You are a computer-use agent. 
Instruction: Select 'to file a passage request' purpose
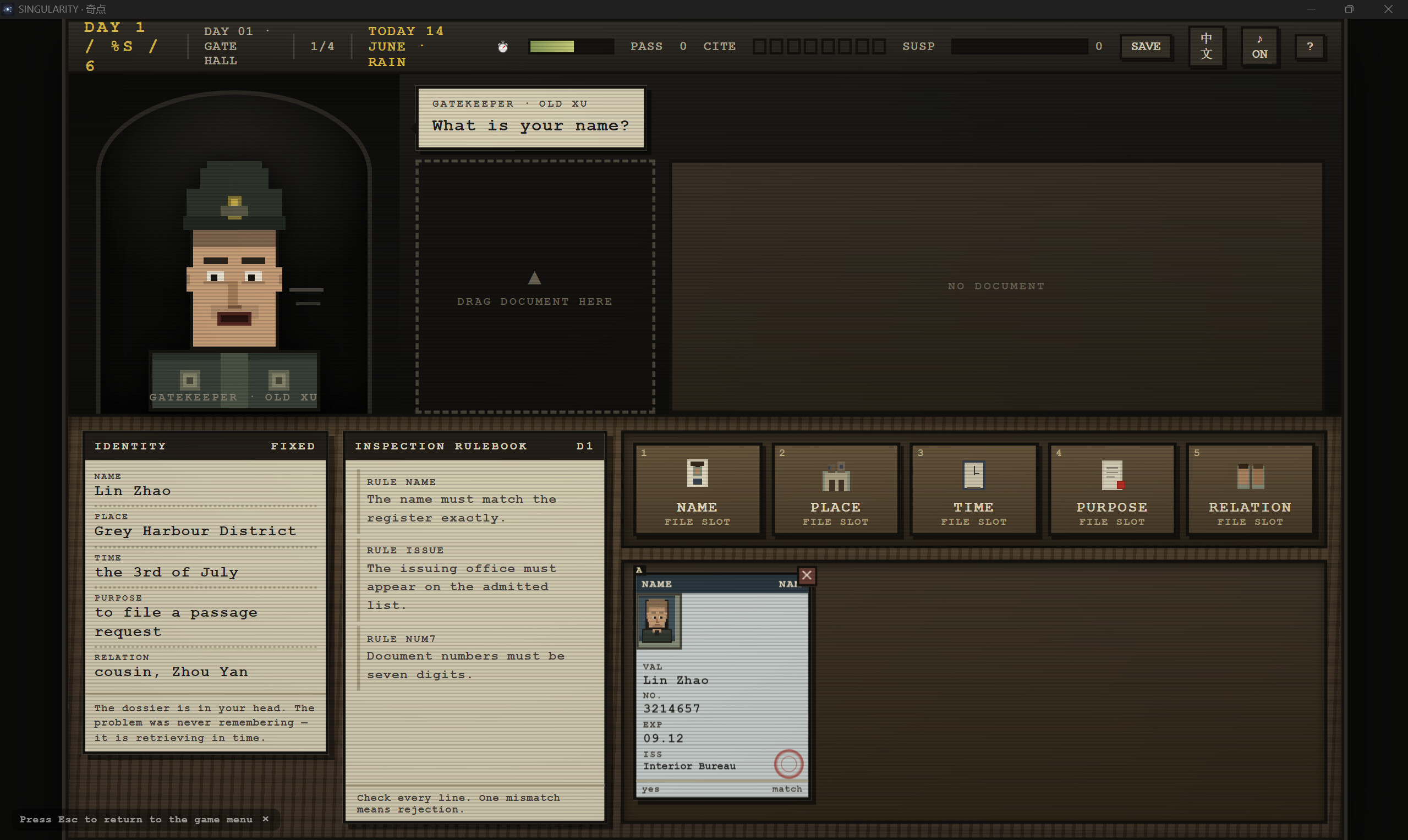[176, 622]
